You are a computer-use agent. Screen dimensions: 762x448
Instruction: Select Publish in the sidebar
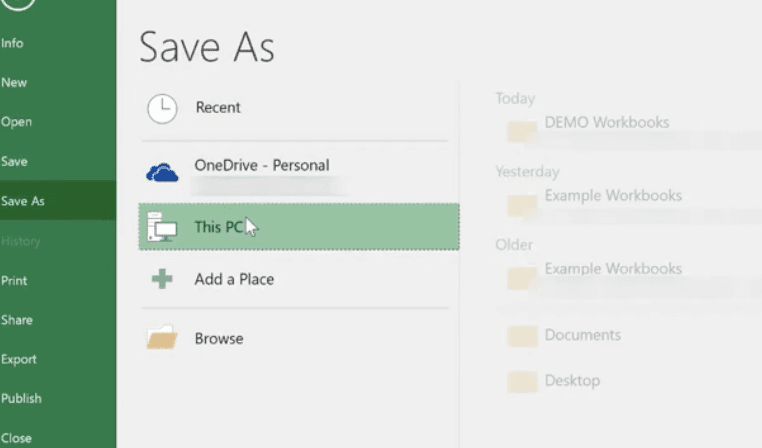[x=21, y=398]
